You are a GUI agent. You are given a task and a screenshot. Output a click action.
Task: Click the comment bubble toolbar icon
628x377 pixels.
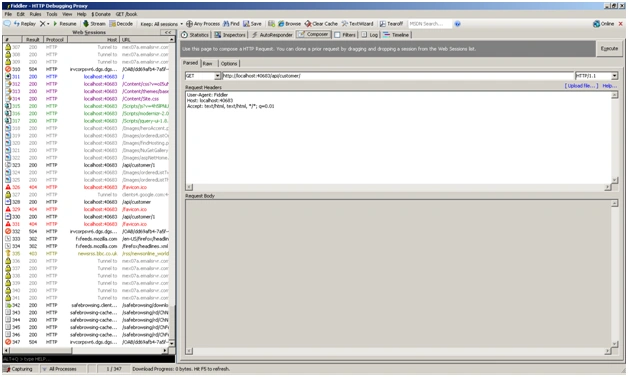coord(7,24)
